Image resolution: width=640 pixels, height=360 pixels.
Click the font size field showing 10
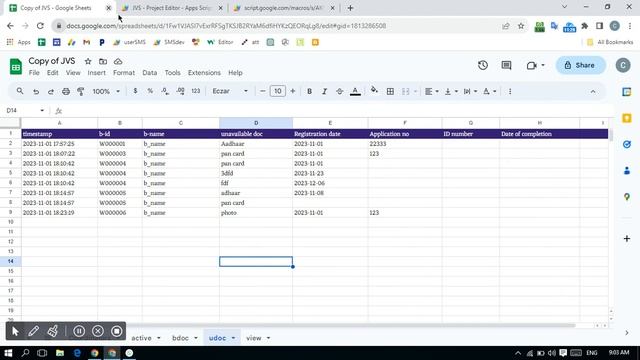(278, 91)
